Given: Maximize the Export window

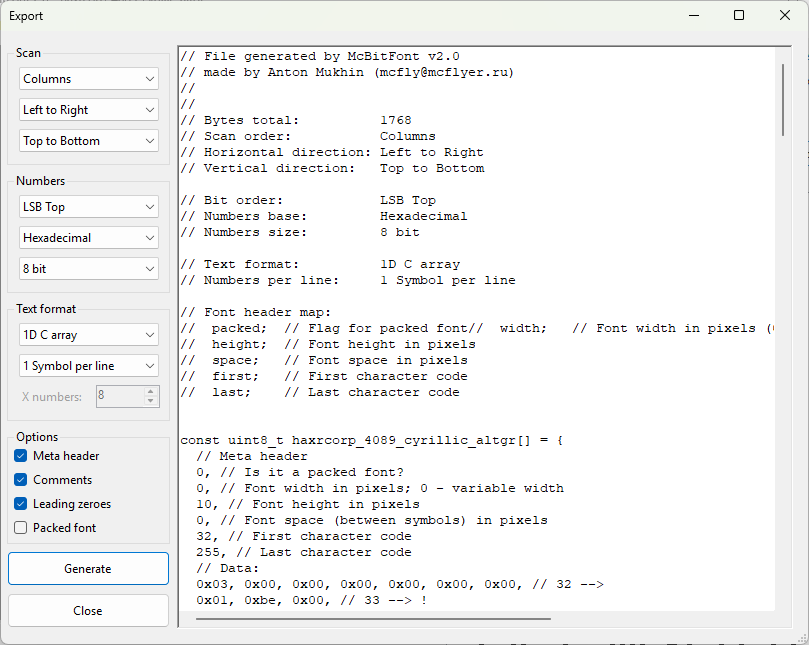Looking at the screenshot, I should point(739,16).
